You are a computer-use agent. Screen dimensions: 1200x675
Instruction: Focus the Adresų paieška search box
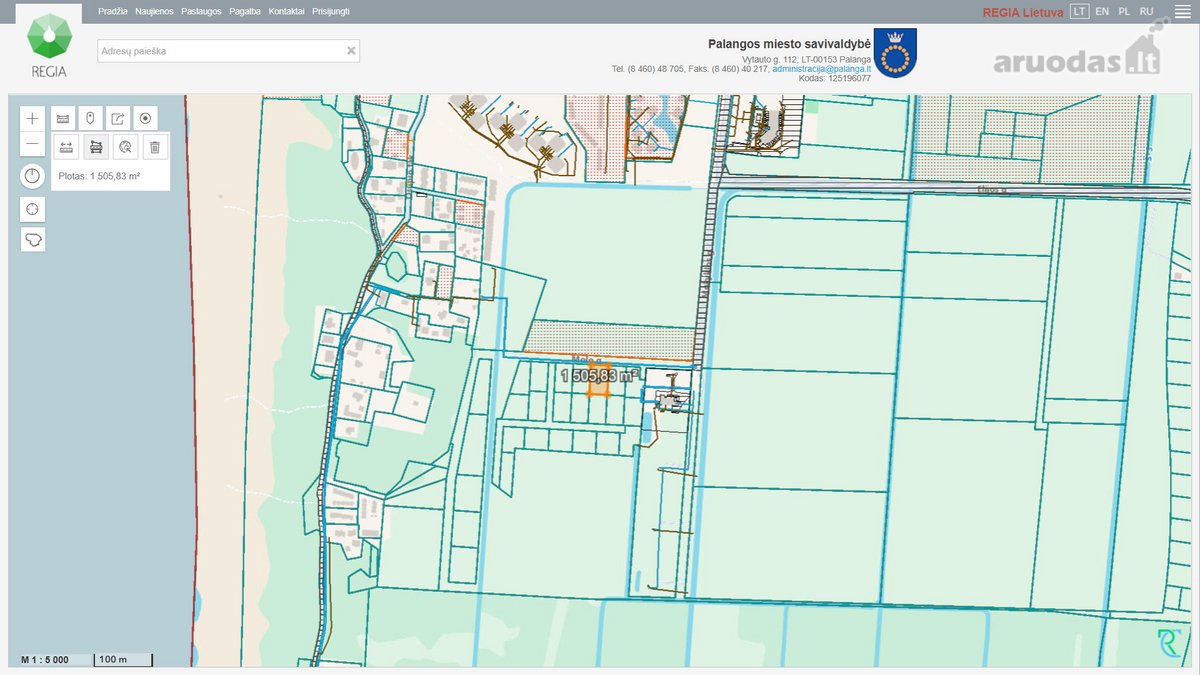point(228,51)
